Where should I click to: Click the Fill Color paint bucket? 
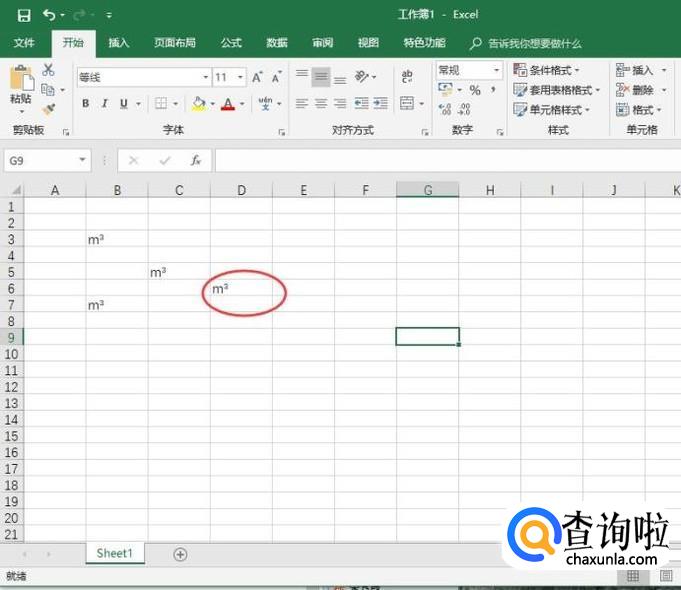tap(199, 103)
